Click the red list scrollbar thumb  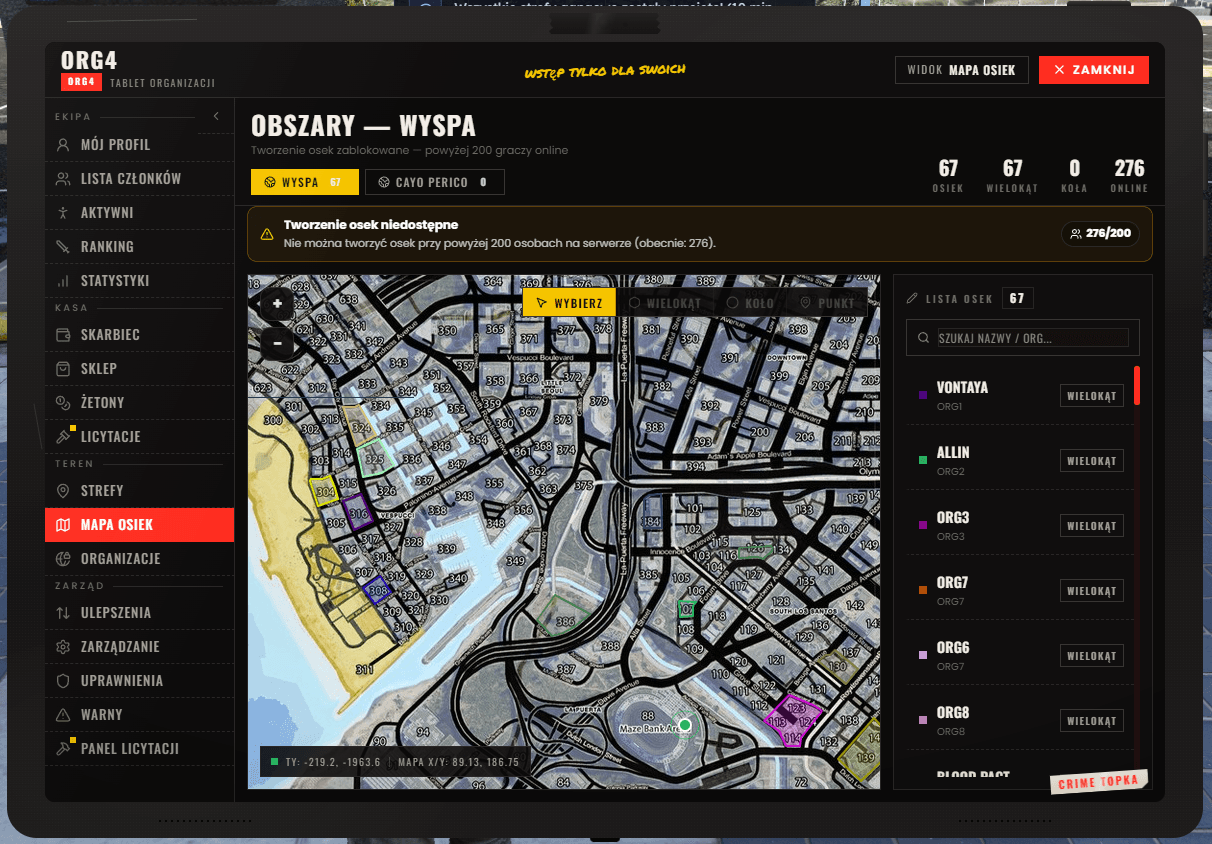pyautogui.click(x=1137, y=386)
